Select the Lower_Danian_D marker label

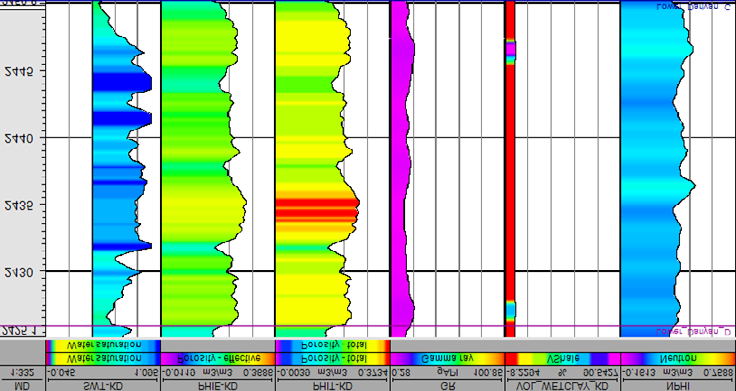(693, 331)
